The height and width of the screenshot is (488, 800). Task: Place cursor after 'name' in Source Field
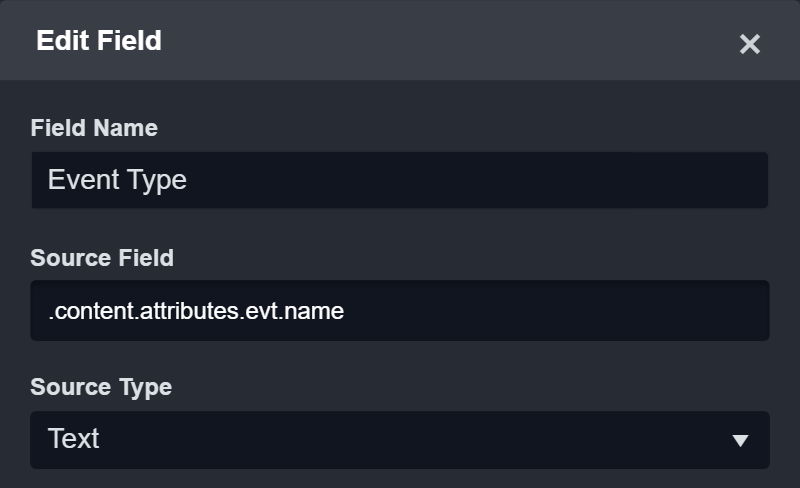345,311
